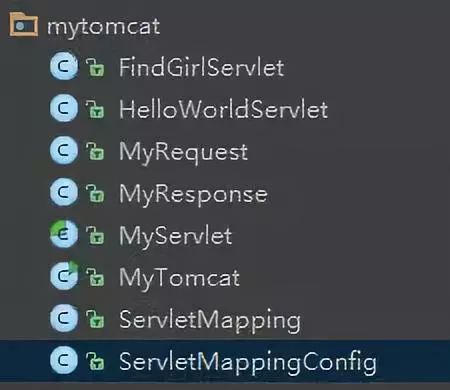Open the MyTomcat main class
The width and height of the screenshot is (450, 390).
tap(179, 279)
